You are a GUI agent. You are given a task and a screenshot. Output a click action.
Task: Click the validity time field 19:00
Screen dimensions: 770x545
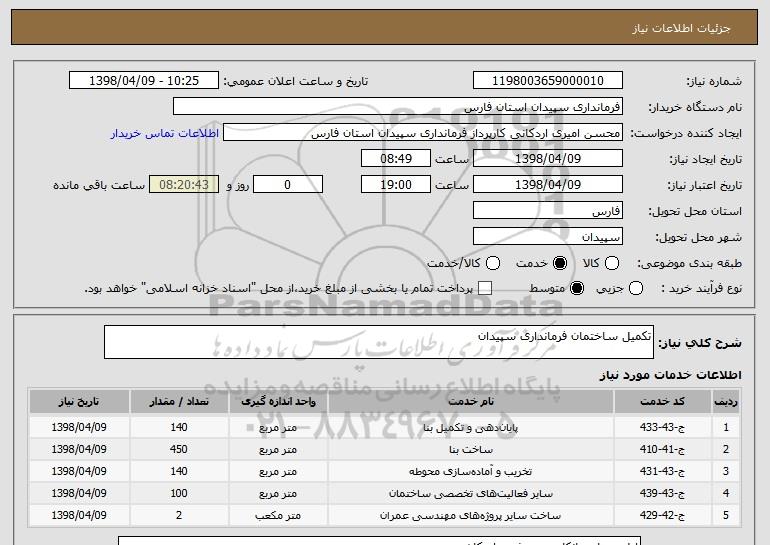coord(396,185)
